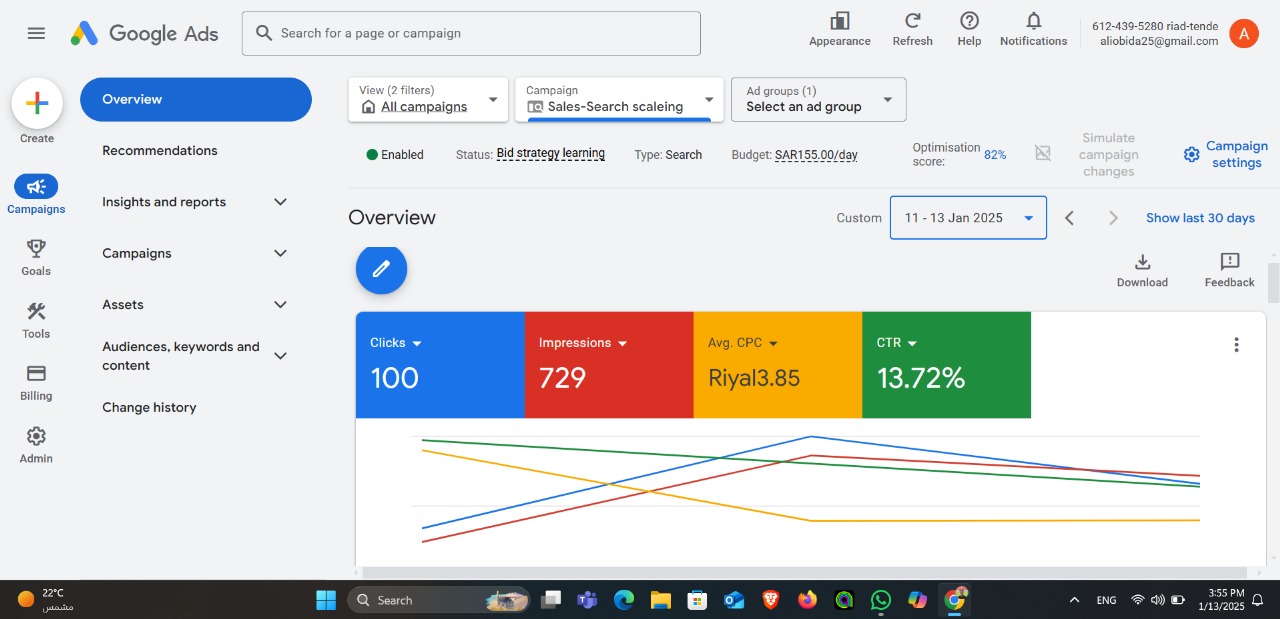Click Show last 30 days link

[1200, 218]
